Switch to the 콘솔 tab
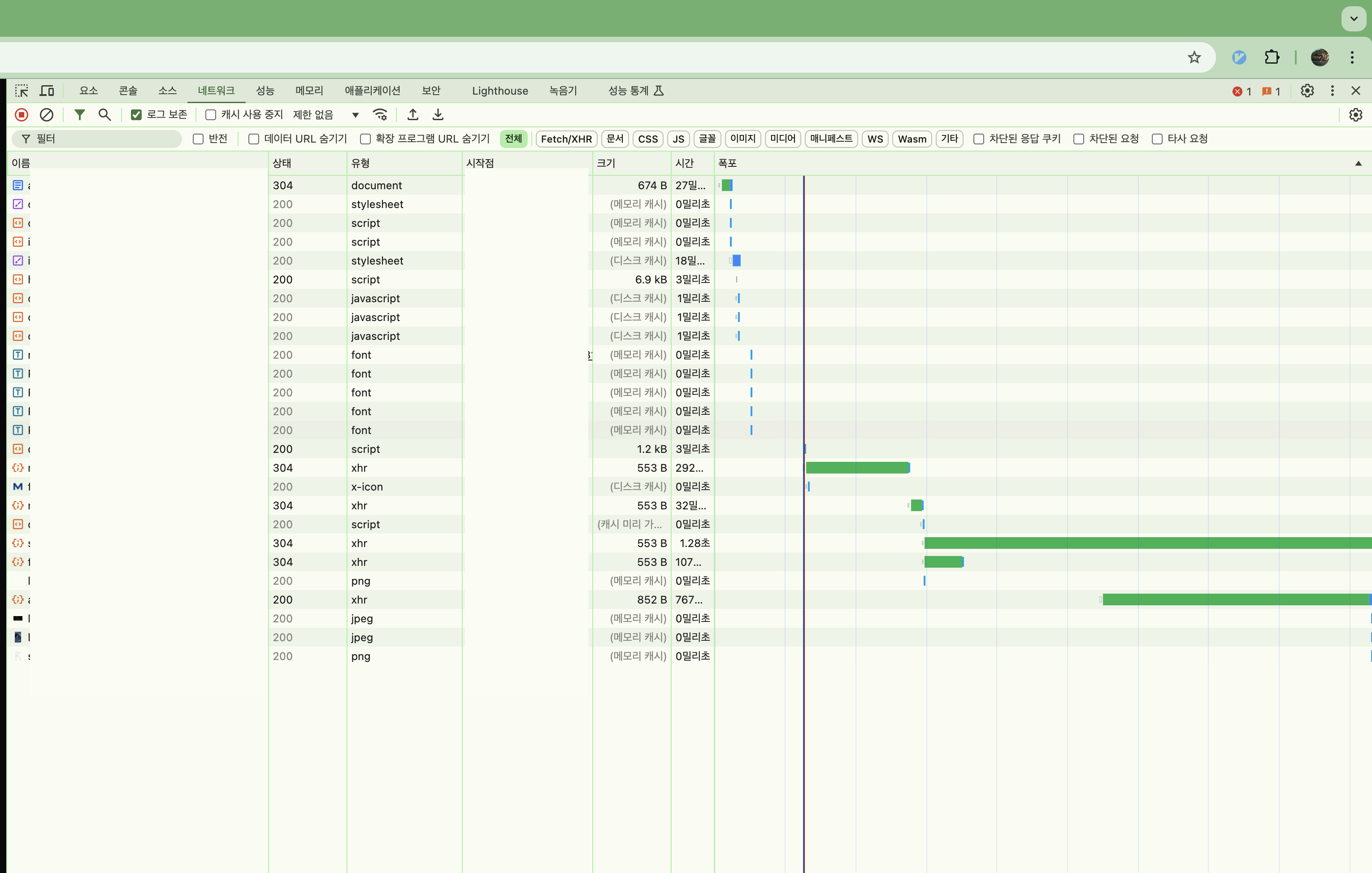Viewport: 1372px width, 873px height. click(x=128, y=91)
